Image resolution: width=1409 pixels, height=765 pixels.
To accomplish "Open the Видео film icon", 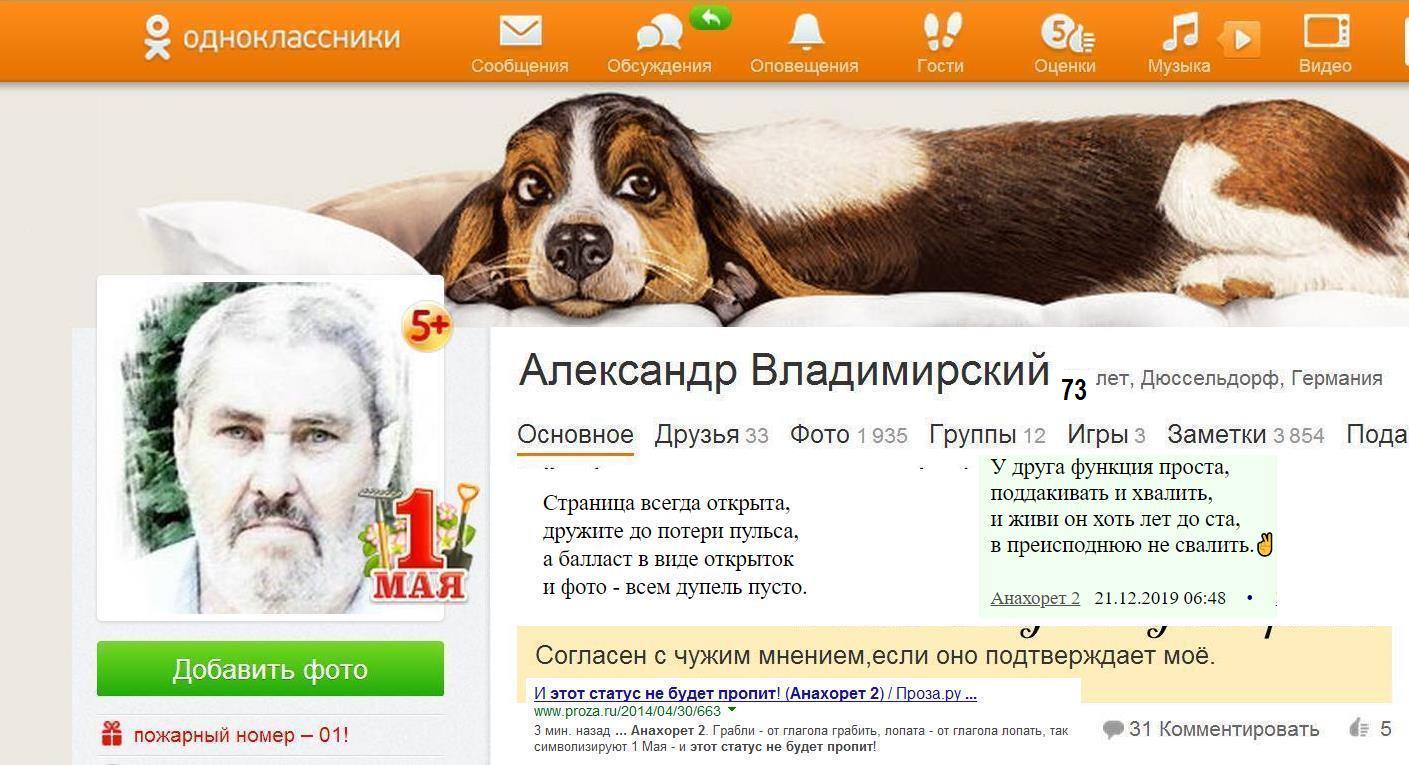I will coord(1326,32).
